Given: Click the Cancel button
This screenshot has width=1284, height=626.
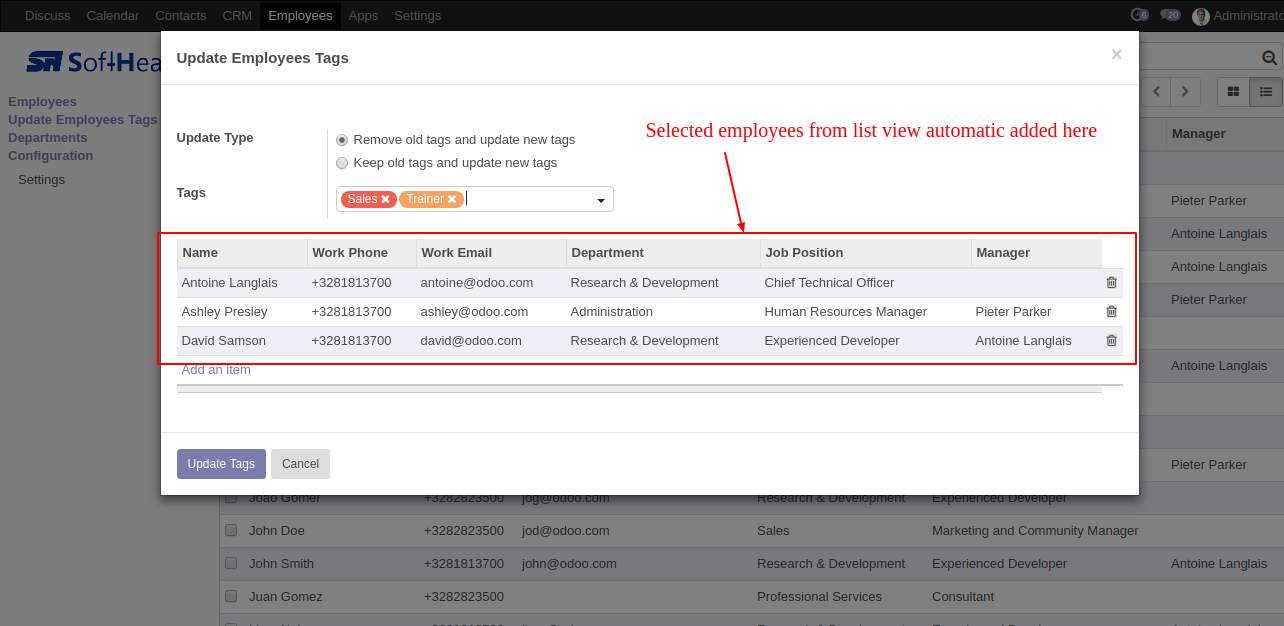Looking at the screenshot, I should (300, 464).
